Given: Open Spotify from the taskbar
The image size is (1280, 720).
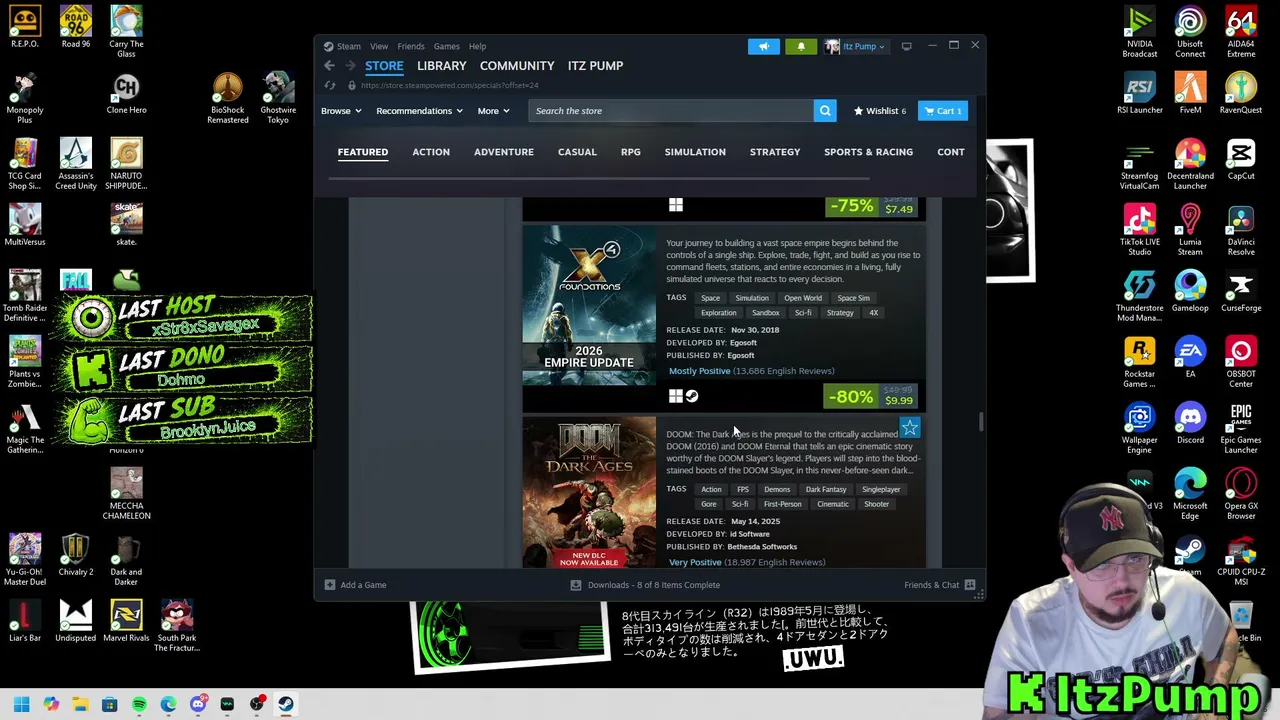Looking at the screenshot, I should (x=139, y=704).
